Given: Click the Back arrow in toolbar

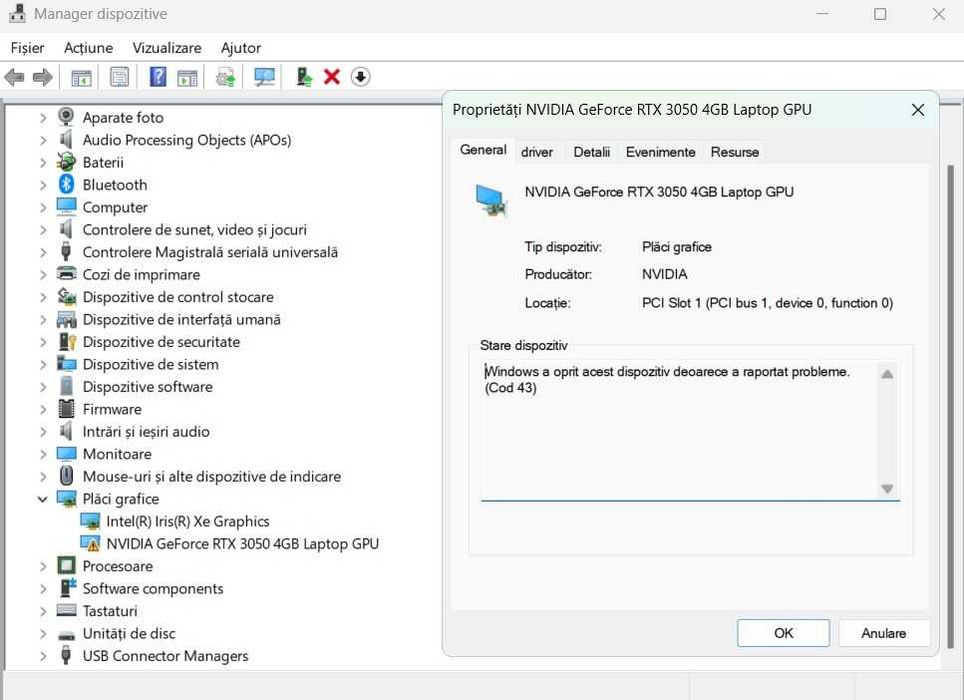Looking at the screenshot, I should (x=14, y=77).
